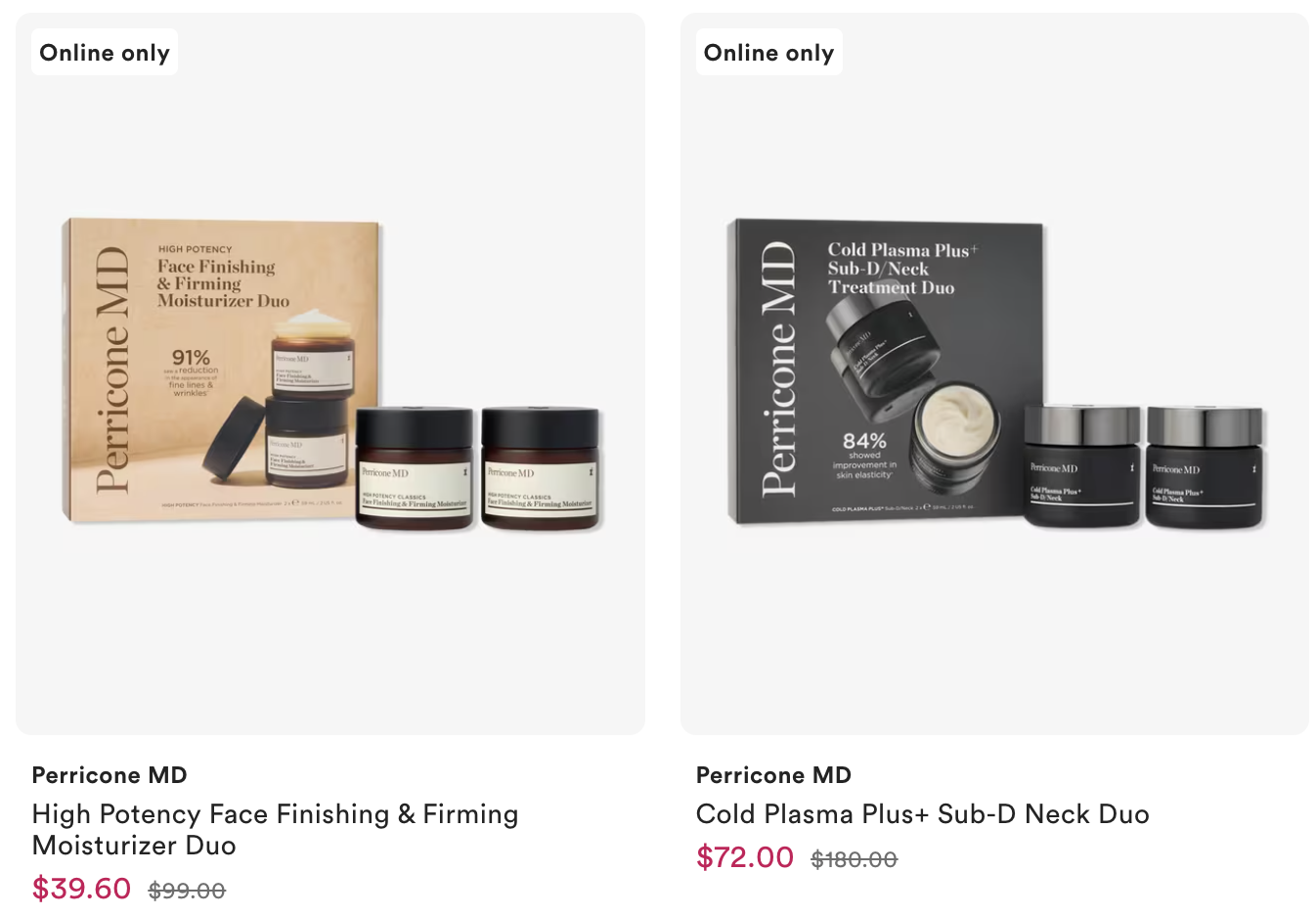Open the High Potency Face Finishing product image

[330, 373]
